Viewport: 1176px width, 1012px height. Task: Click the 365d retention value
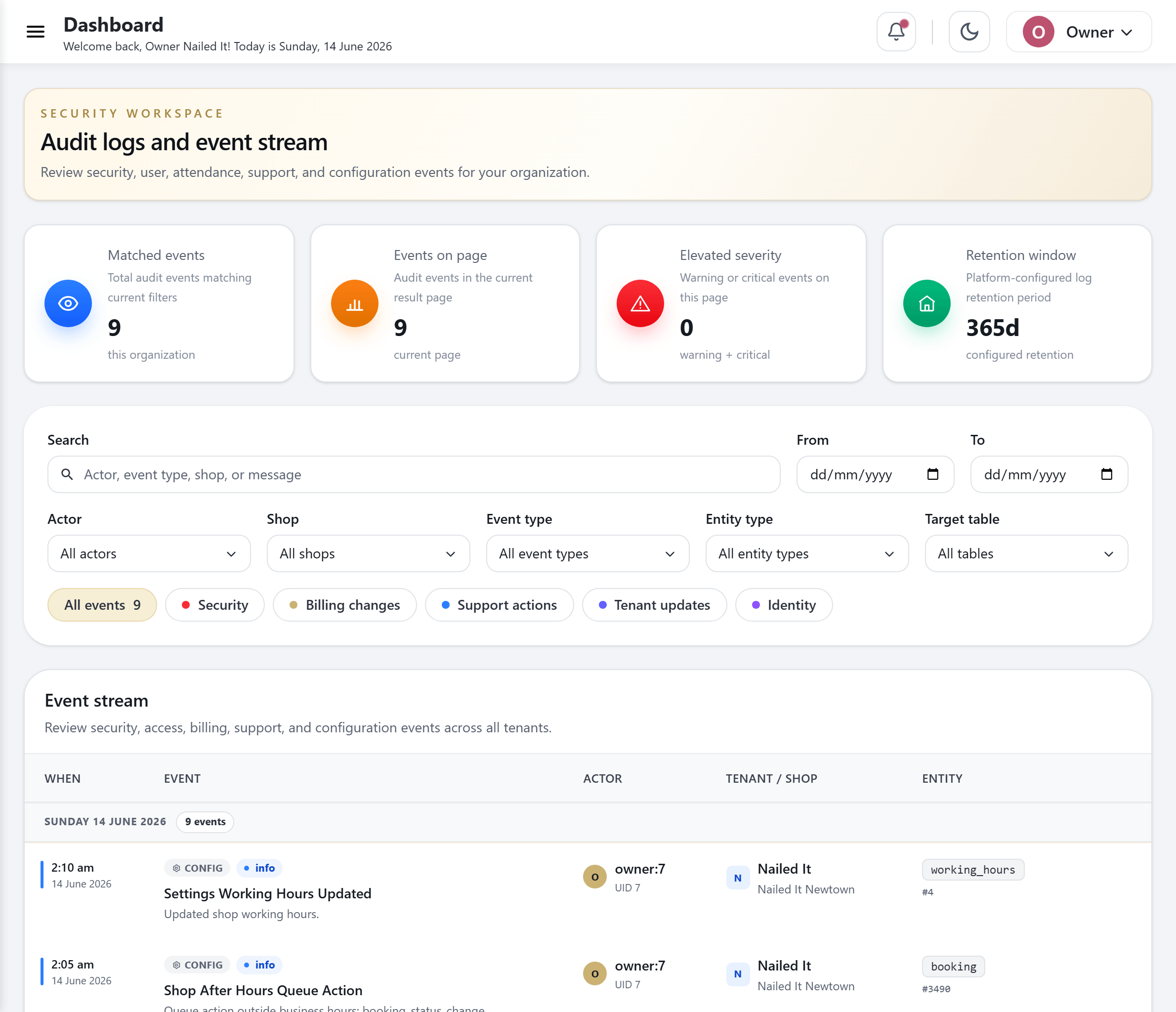tap(993, 328)
